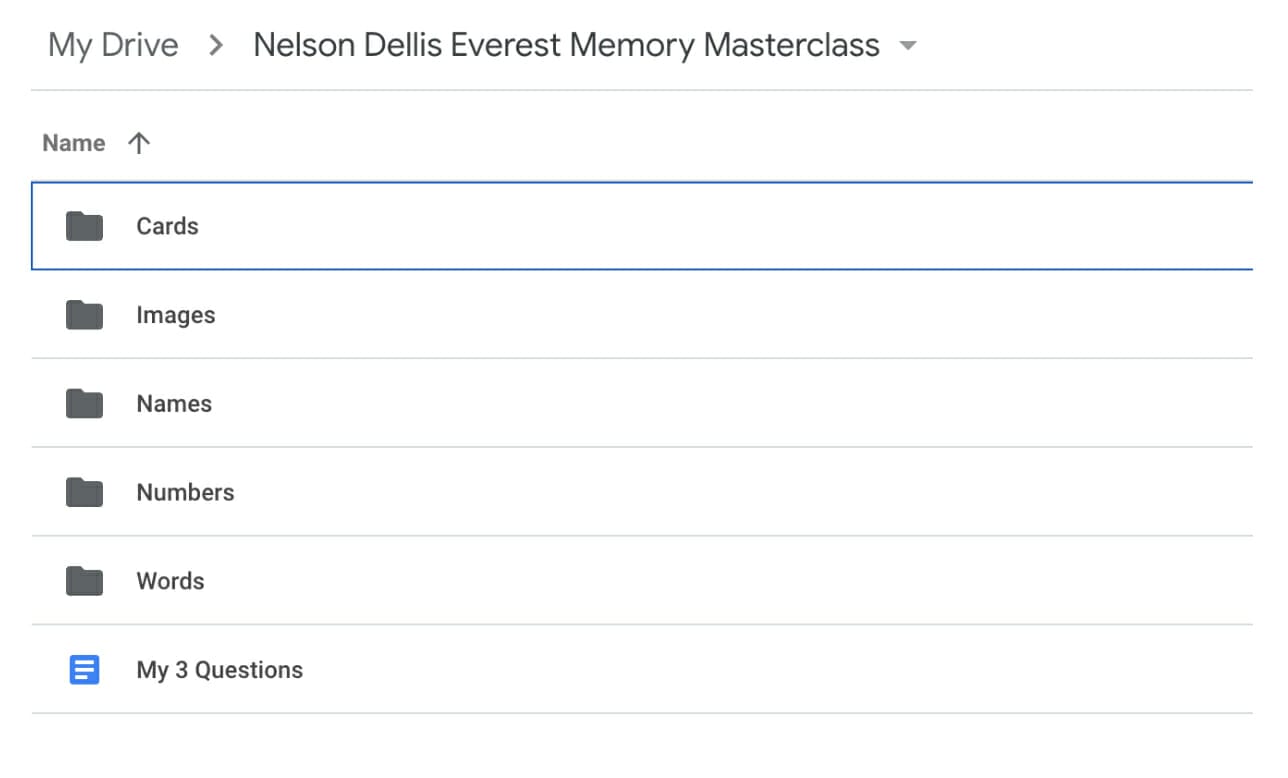Click the Numbers folder icon

84,492
